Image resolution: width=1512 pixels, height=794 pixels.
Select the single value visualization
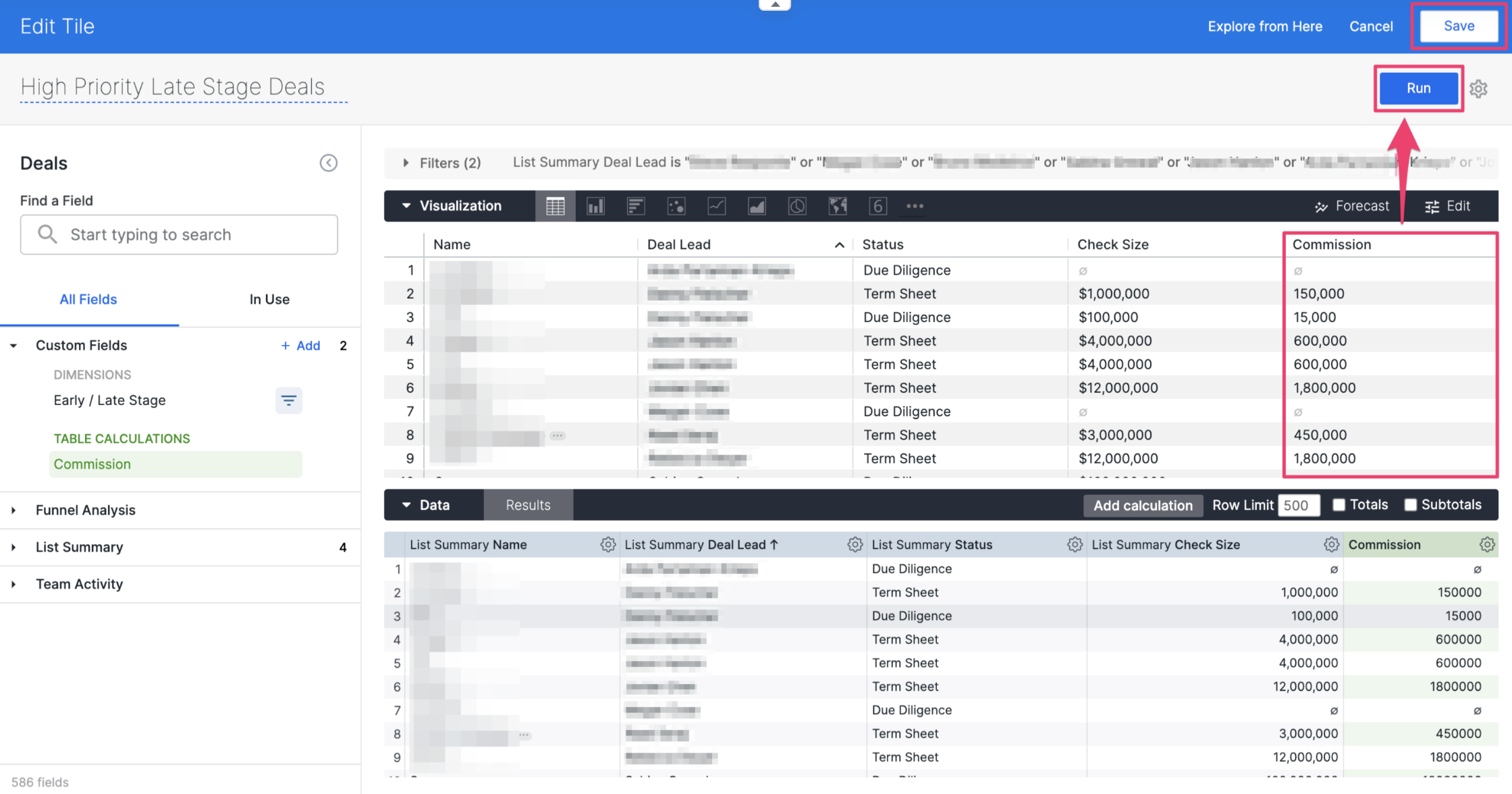tap(878, 206)
